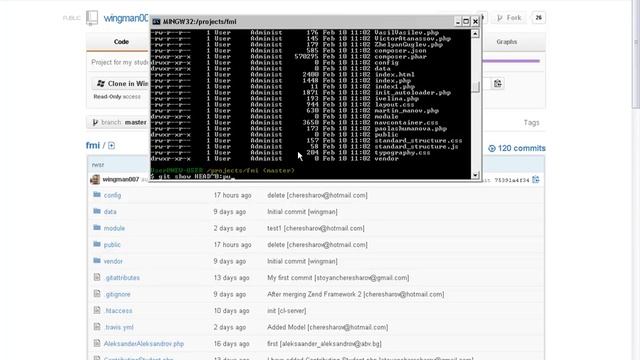Click the wingman007 avatar thumbnail
Viewport: 640px width, 360px height.
tap(95, 180)
